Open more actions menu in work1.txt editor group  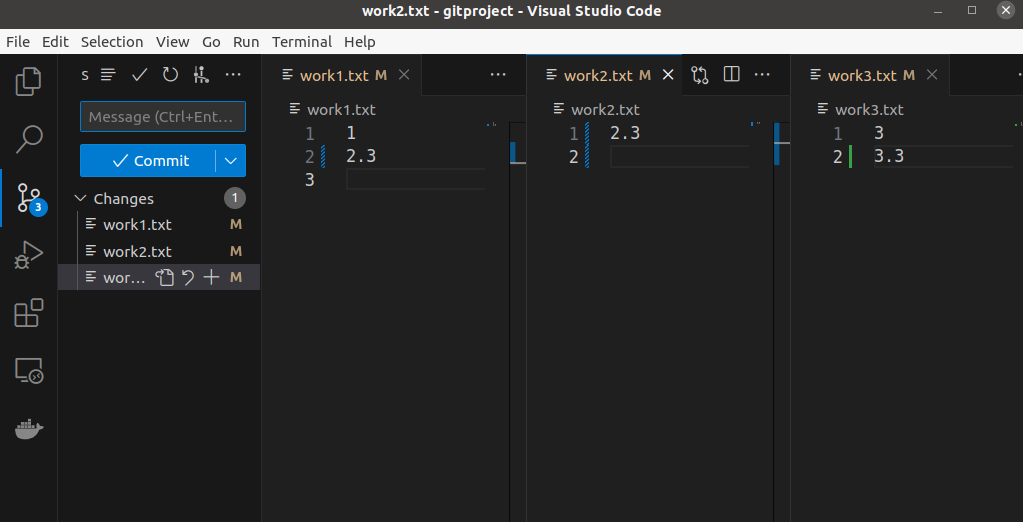click(498, 75)
